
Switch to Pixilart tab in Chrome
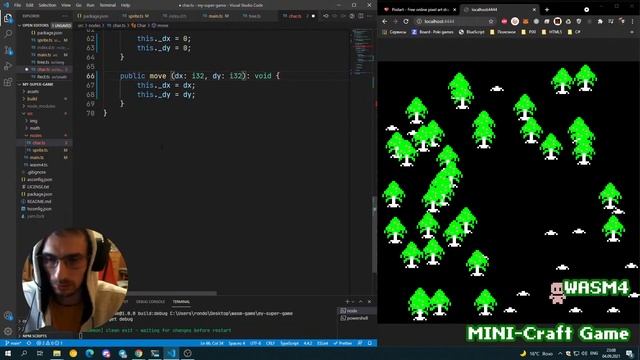pos(418,9)
